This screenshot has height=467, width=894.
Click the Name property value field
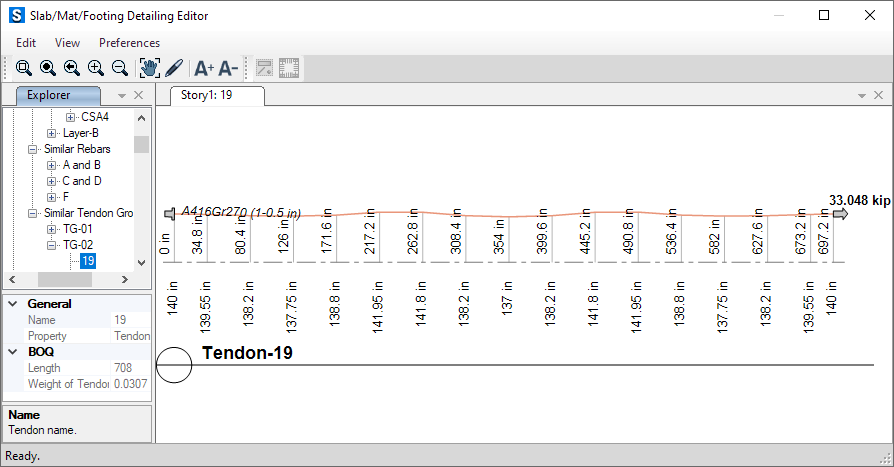(130, 320)
